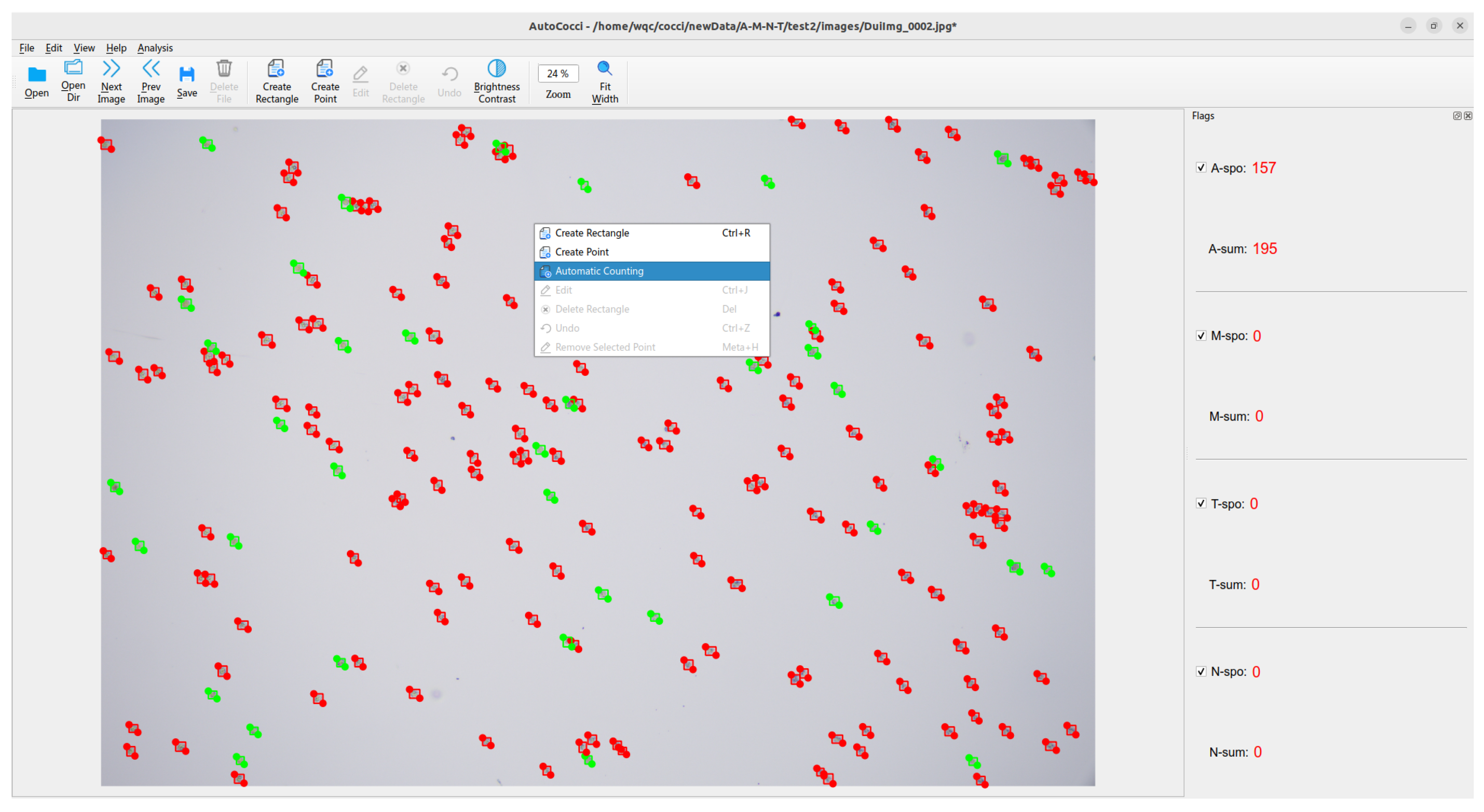The height and width of the screenshot is (812, 1484).
Task: Click Create Point in context menu
Action: click(582, 252)
